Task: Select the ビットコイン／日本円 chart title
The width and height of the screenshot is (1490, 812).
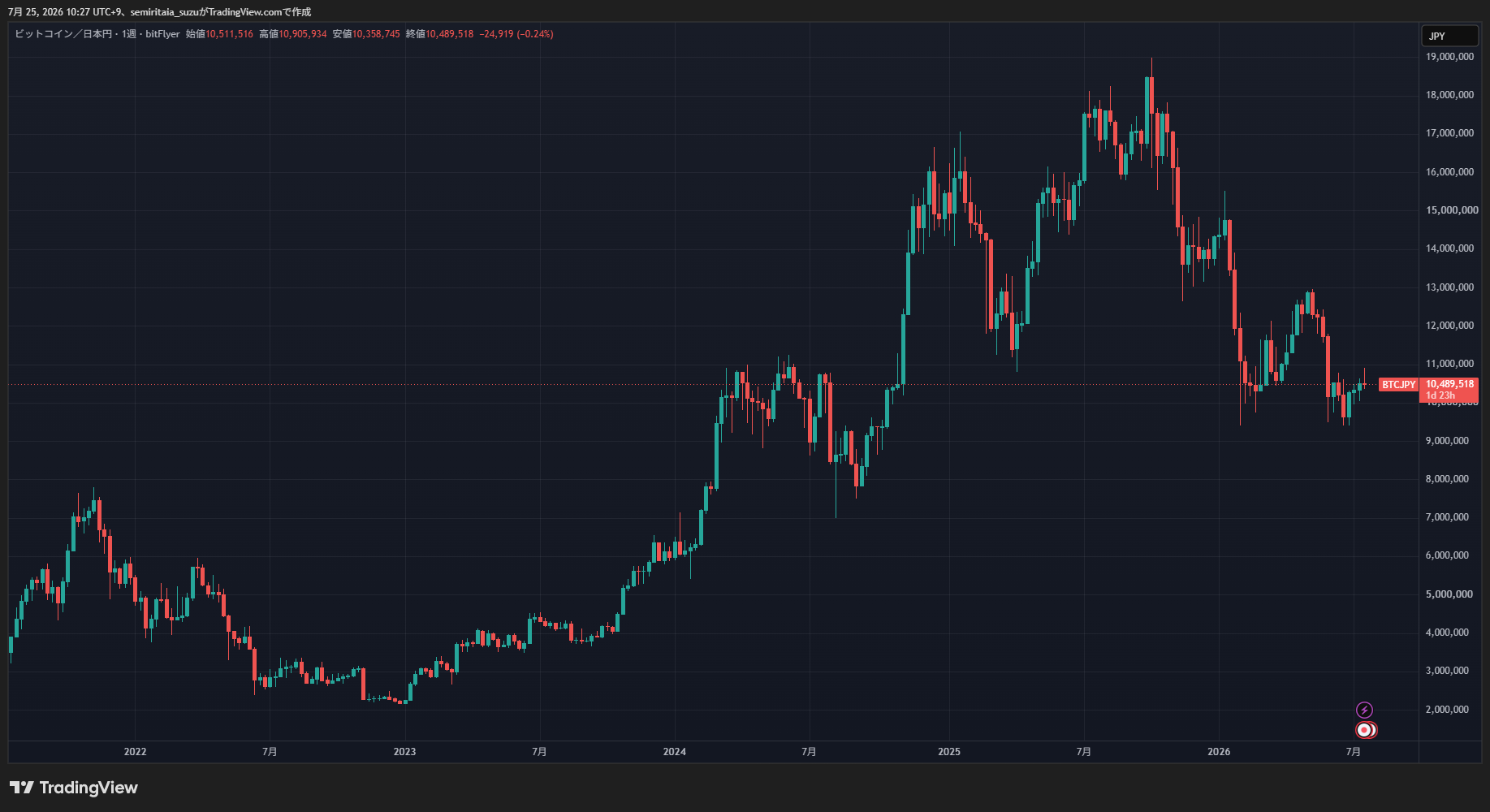Action: point(63,34)
